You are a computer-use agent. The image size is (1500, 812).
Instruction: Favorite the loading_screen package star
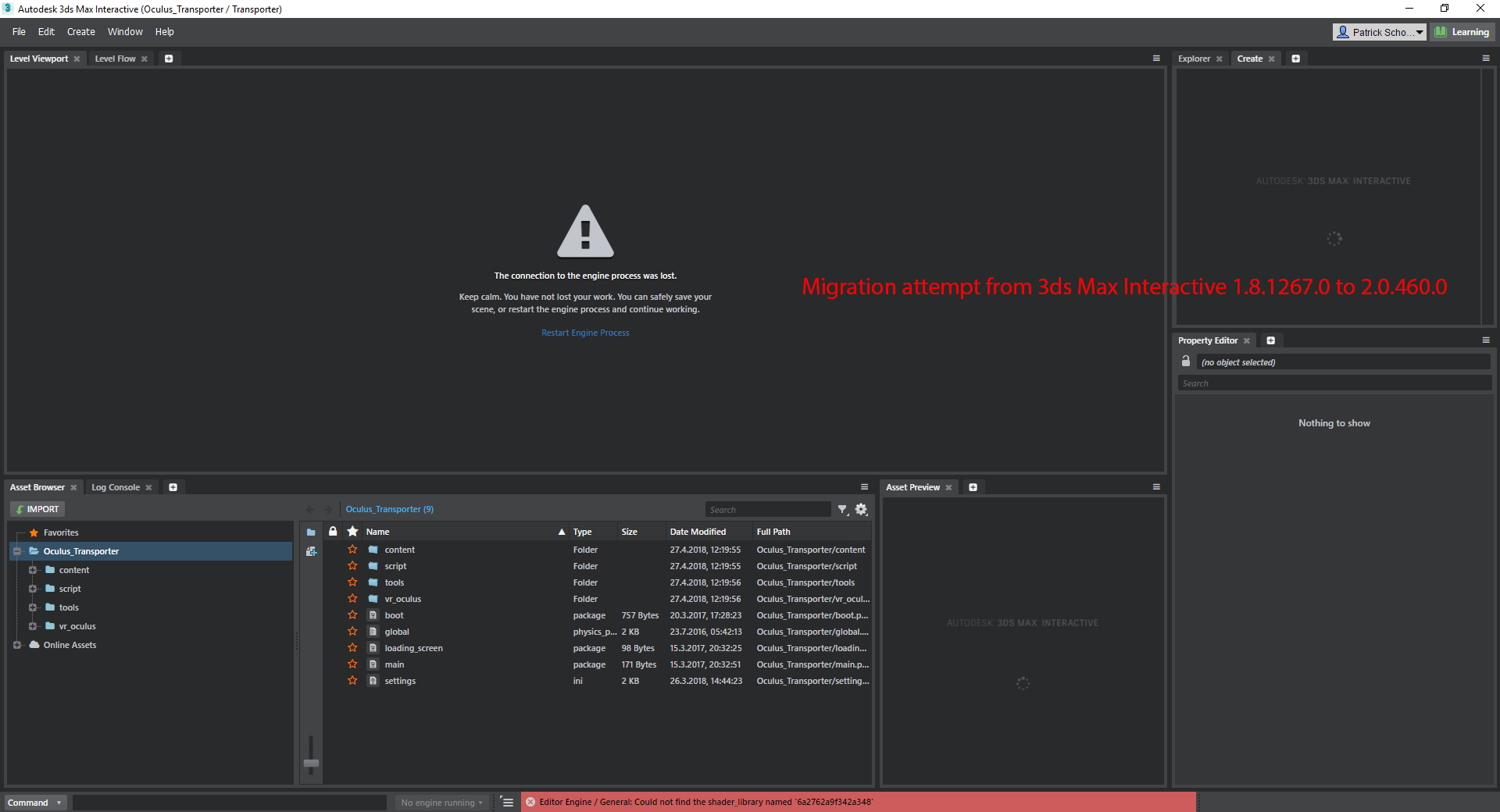tap(352, 648)
